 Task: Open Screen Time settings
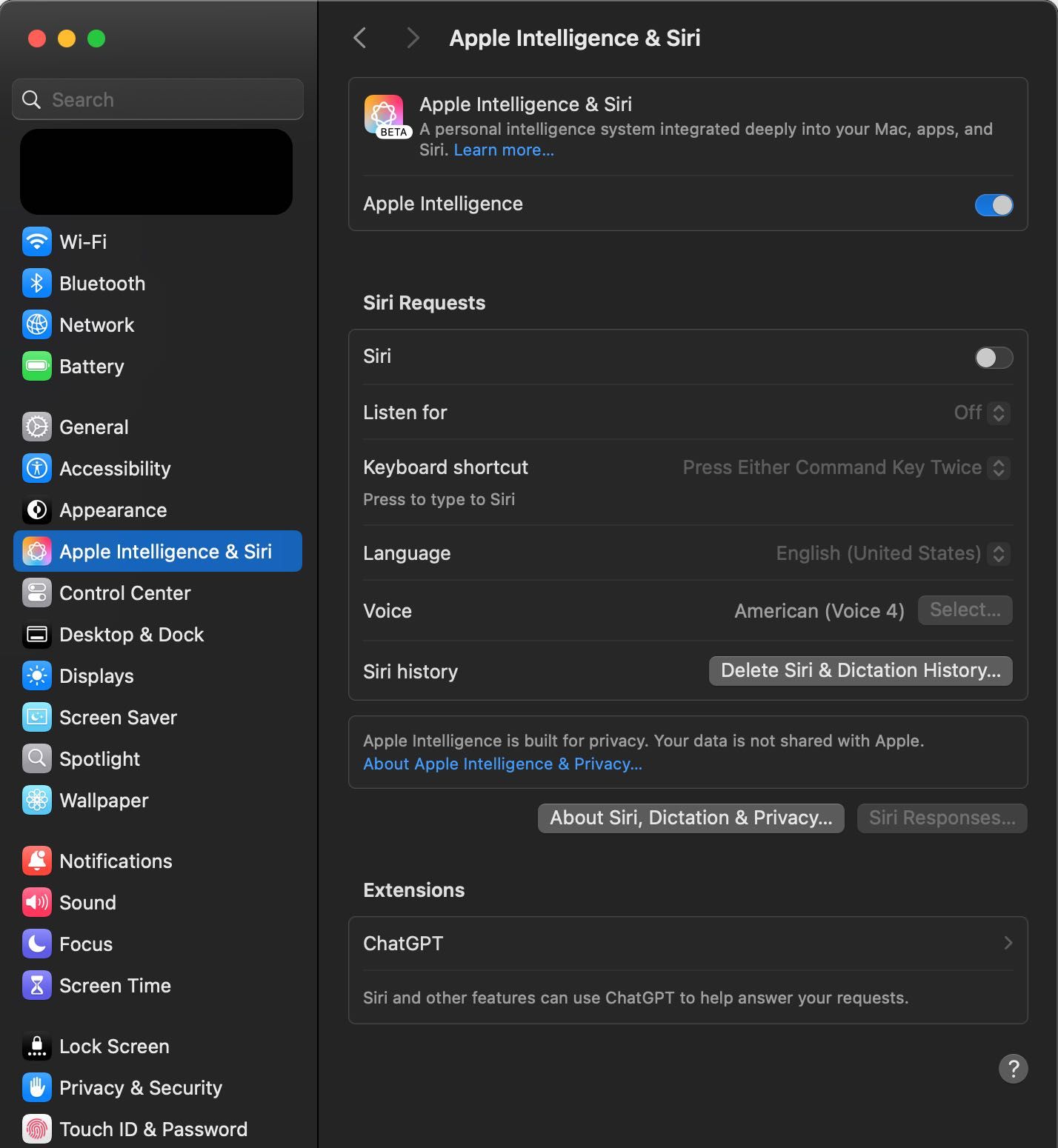click(x=157, y=985)
